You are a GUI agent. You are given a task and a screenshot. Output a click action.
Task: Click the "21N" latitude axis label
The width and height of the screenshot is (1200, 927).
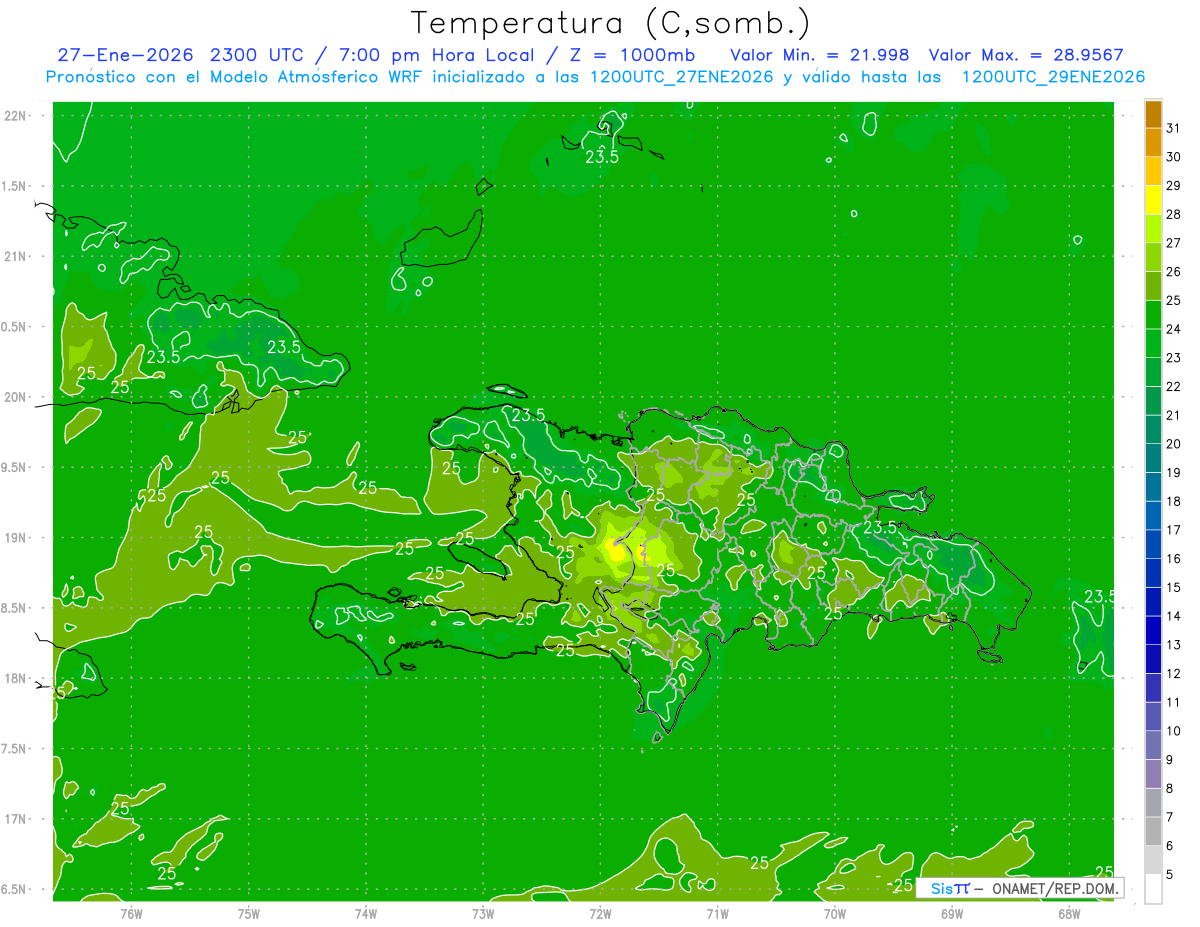coord(15,257)
